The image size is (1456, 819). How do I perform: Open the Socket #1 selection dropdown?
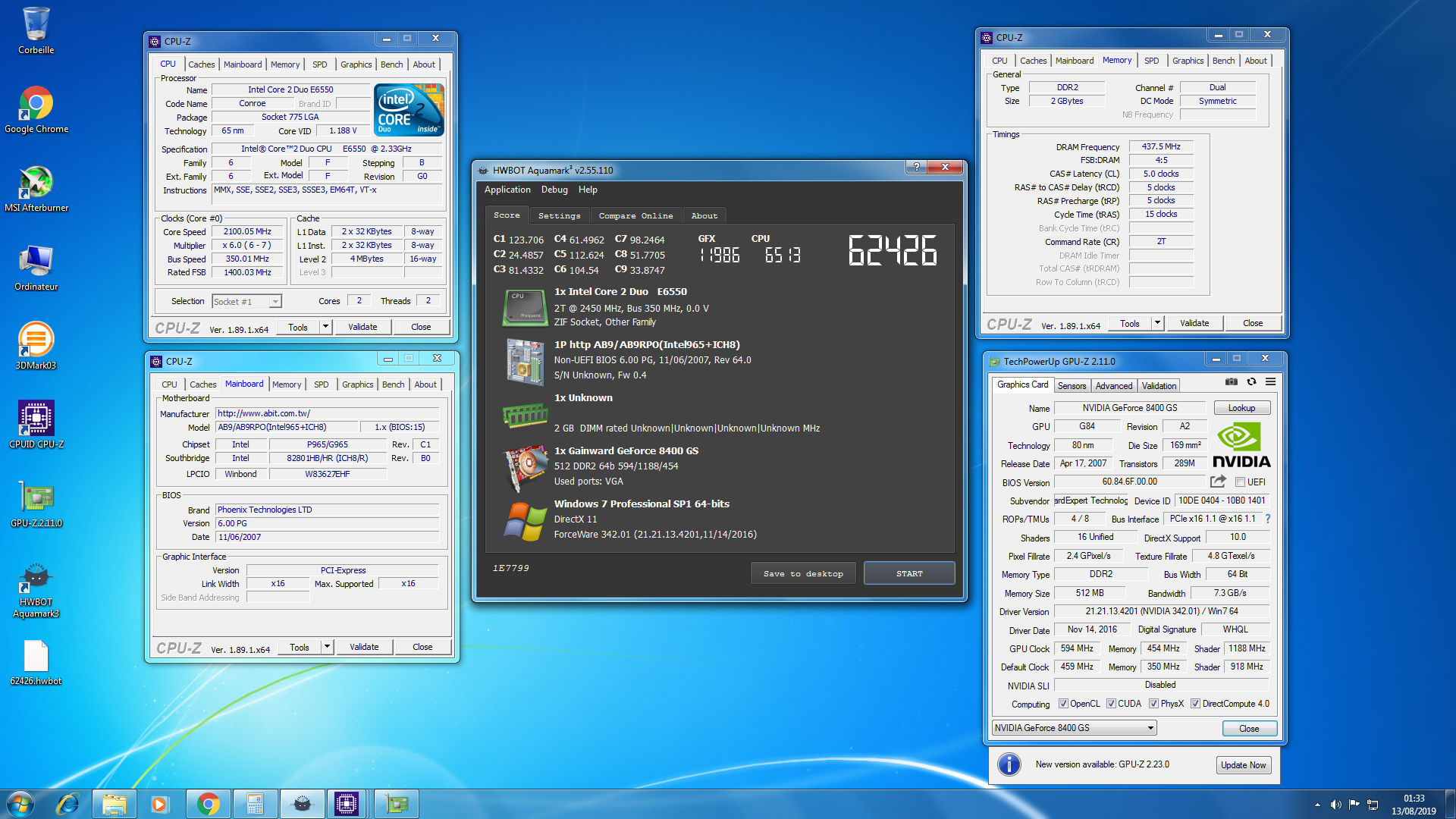[x=246, y=301]
